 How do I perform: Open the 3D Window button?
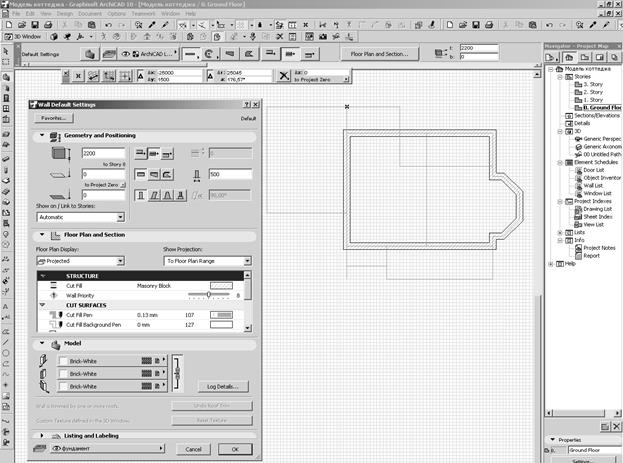coord(22,35)
